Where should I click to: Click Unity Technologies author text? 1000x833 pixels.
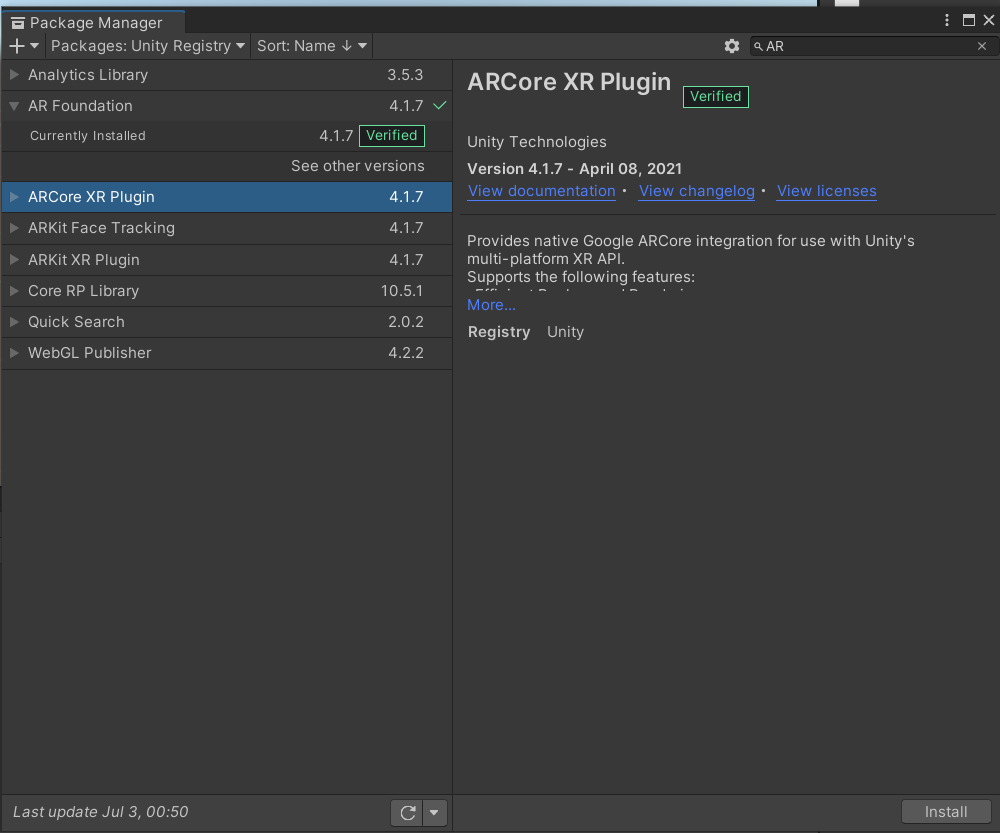pos(536,142)
